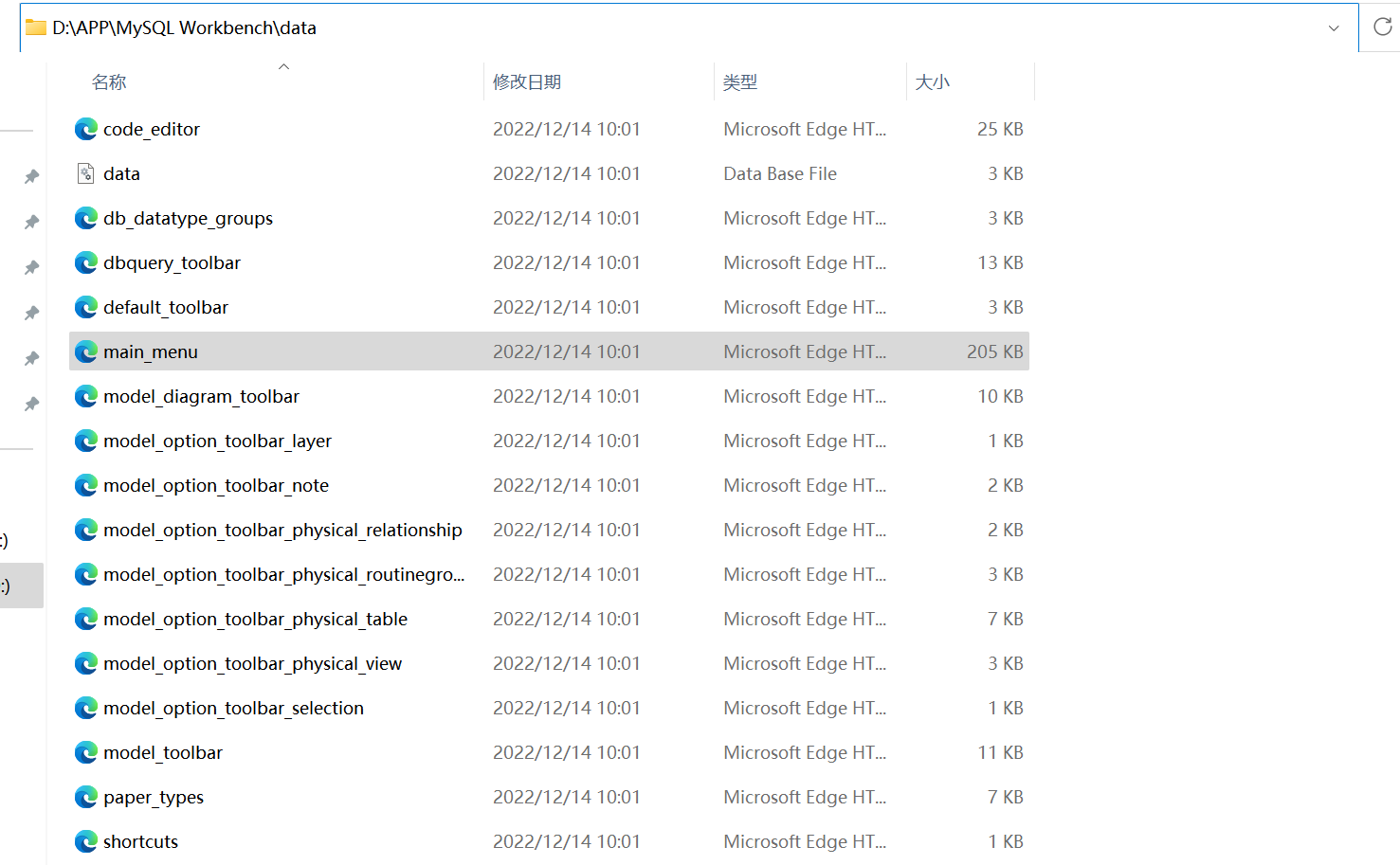Image resolution: width=1400 pixels, height=865 pixels.
Task: Select the model_option_toolbar_note file name
Action: (x=216, y=485)
